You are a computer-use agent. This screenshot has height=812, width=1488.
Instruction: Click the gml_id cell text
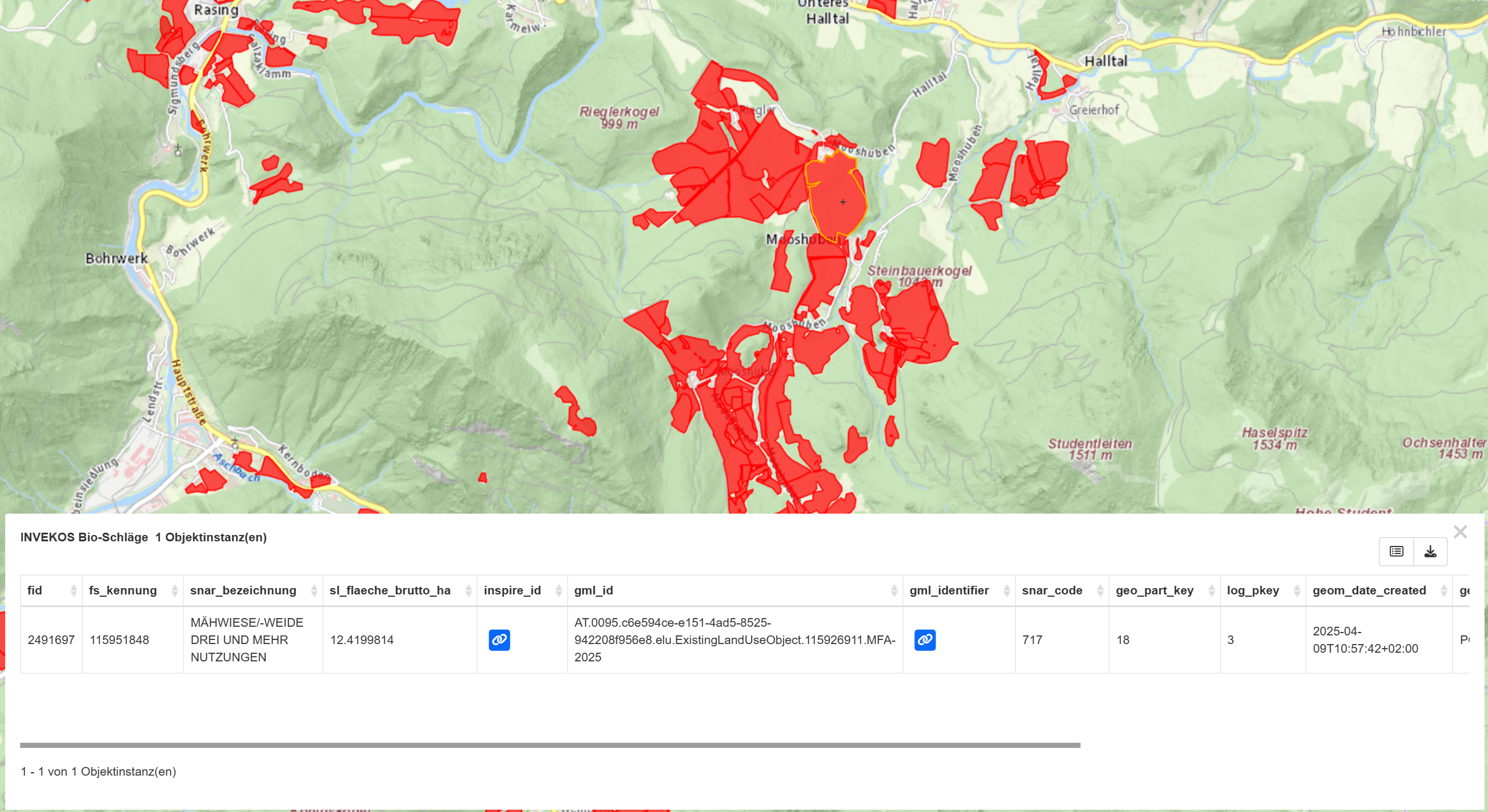[734, 640]
